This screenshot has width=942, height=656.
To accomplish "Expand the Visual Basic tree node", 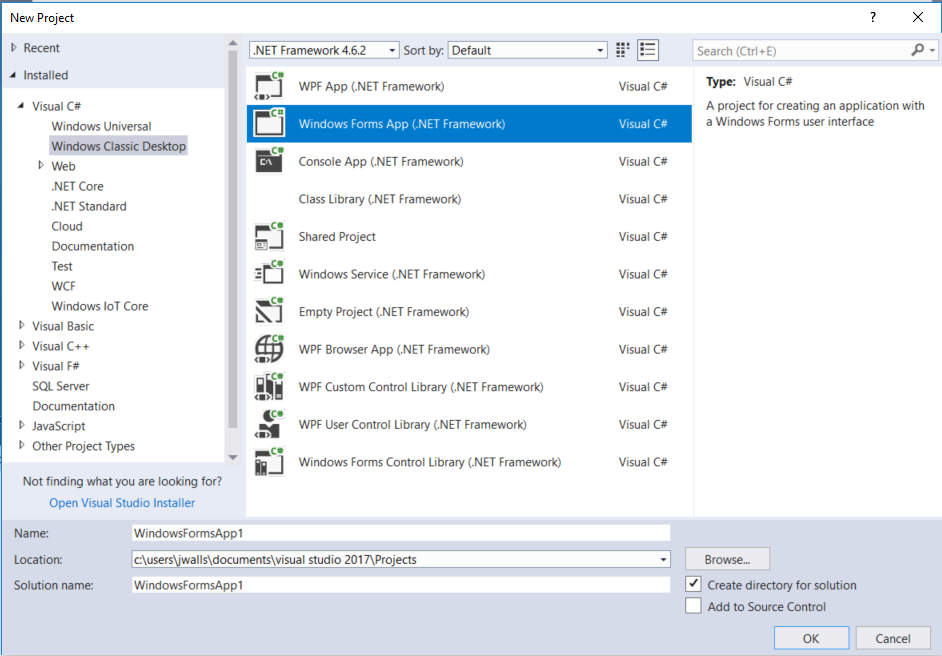I will tap(23, 326).
